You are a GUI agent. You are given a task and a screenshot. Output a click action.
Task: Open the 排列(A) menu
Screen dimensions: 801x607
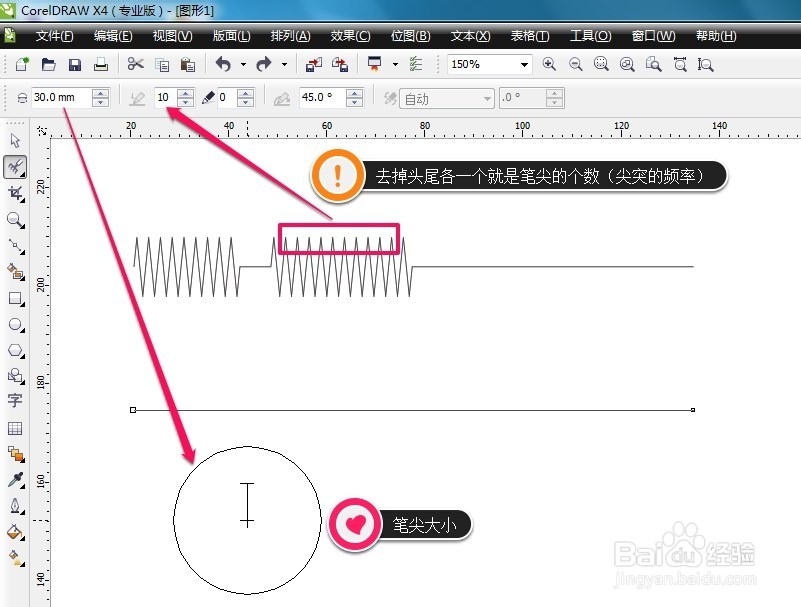click(290, 36)
